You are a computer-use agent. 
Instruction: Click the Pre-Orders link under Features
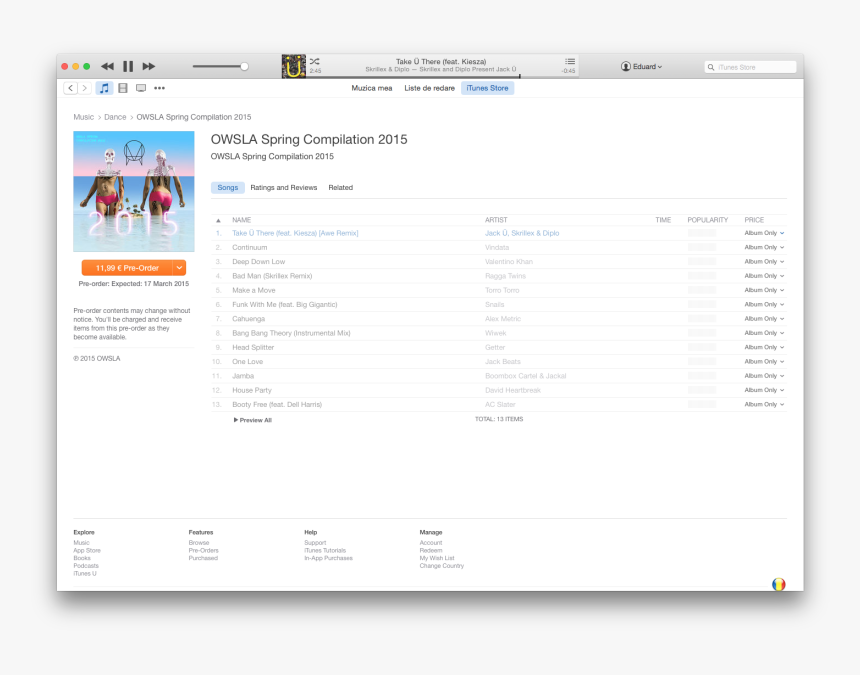click(202, 550)
